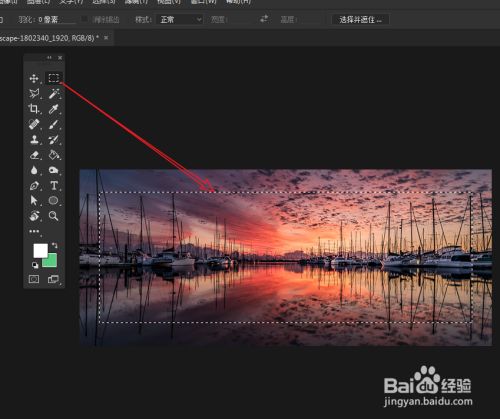Select the Eyedropper tool

(x=53, y=109)
